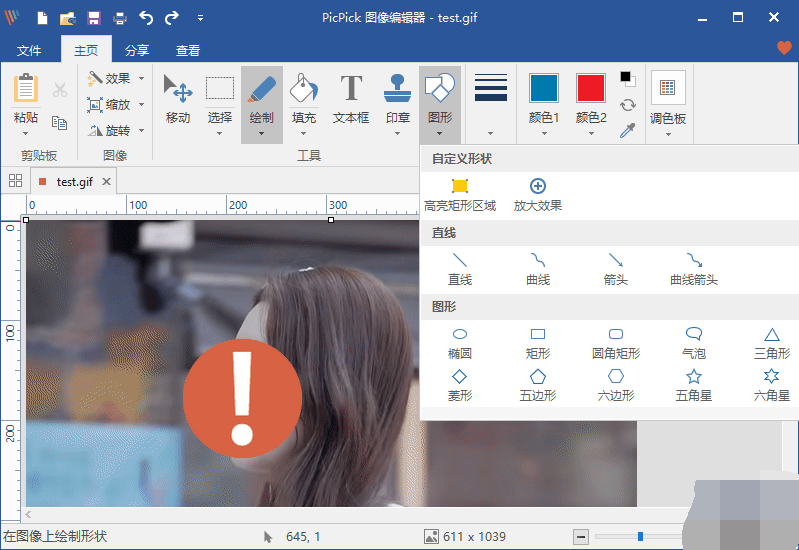Select the 气泡 speech bubble shape
The height and width of the screenshot is (550, 799).
pos(694,344)
